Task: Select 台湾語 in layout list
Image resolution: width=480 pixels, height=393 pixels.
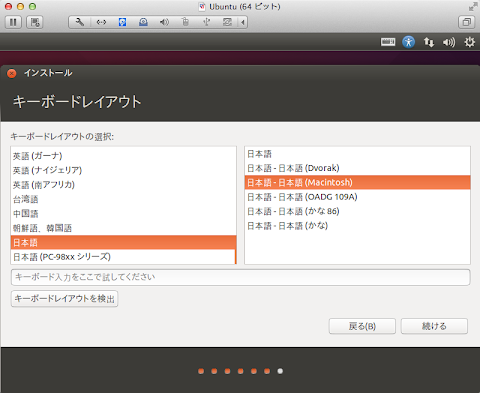Action: [123, 199]
